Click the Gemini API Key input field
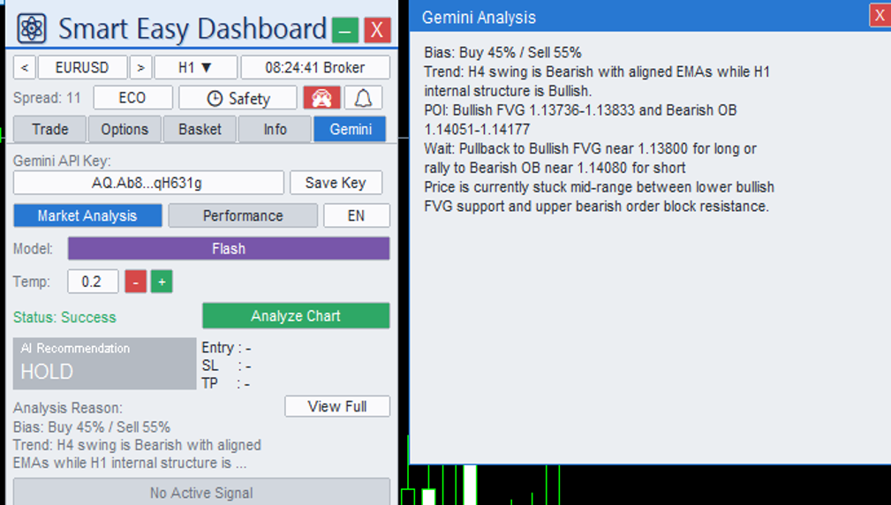The height and width of the screenshot is (505, 891). click(x=148, y=183)
